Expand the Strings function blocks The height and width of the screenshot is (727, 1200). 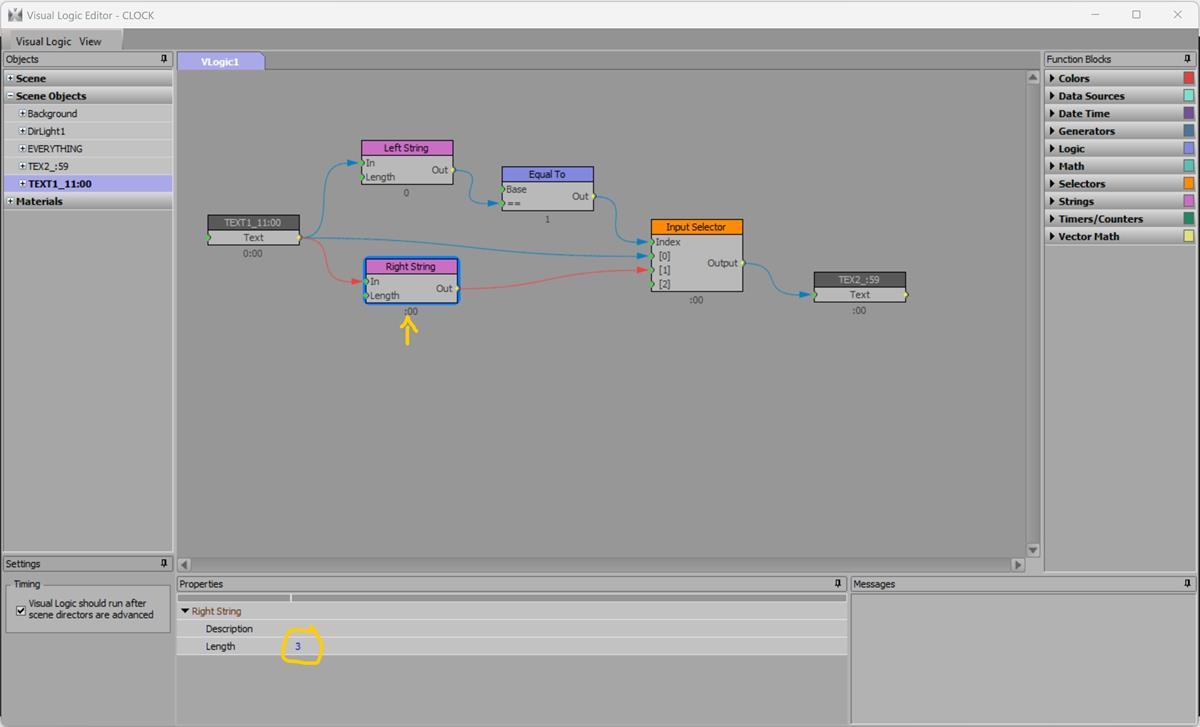pyautogui.click(x=1051, y=201)
